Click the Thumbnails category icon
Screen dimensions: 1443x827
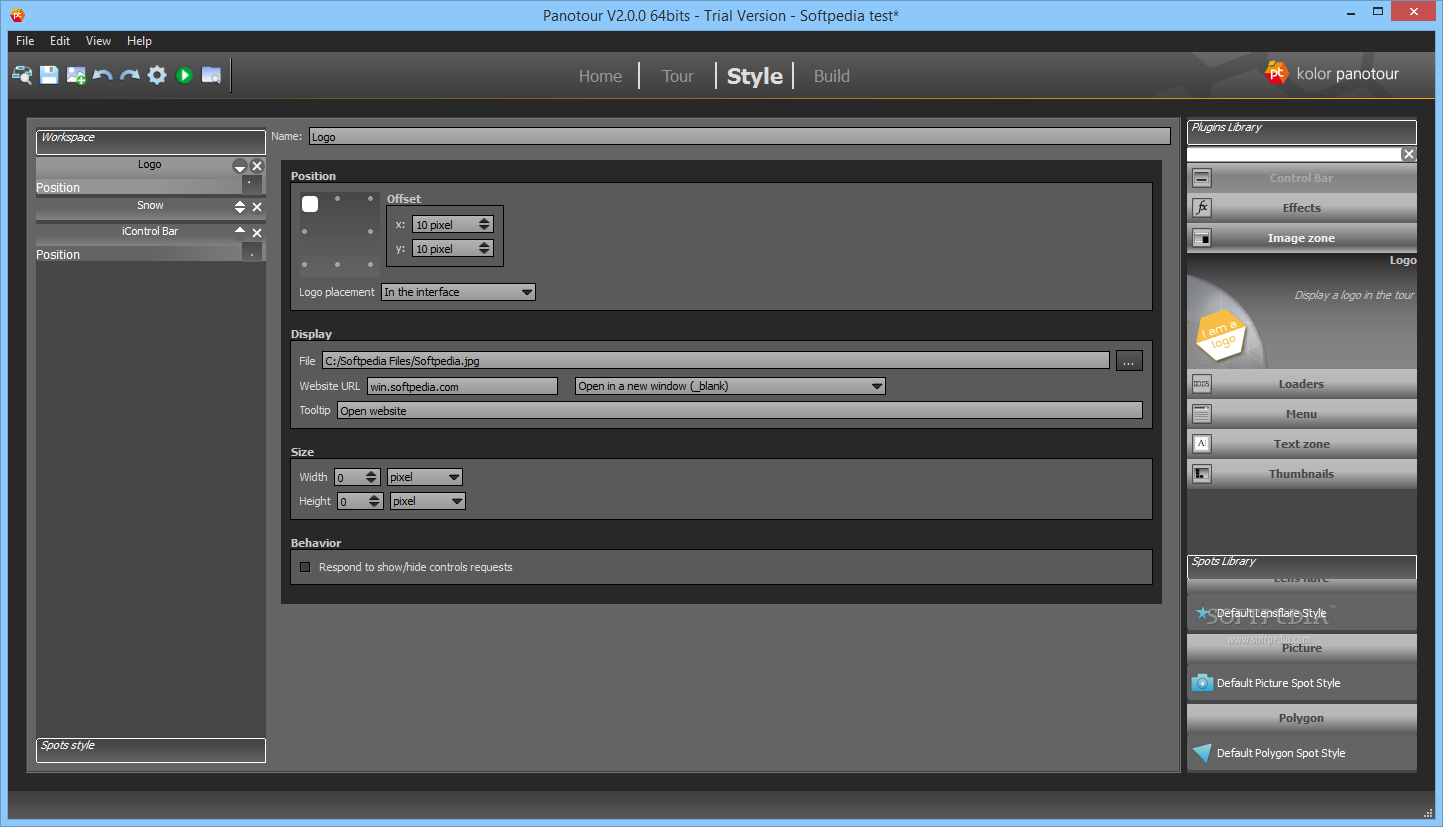coord(1202,474)
